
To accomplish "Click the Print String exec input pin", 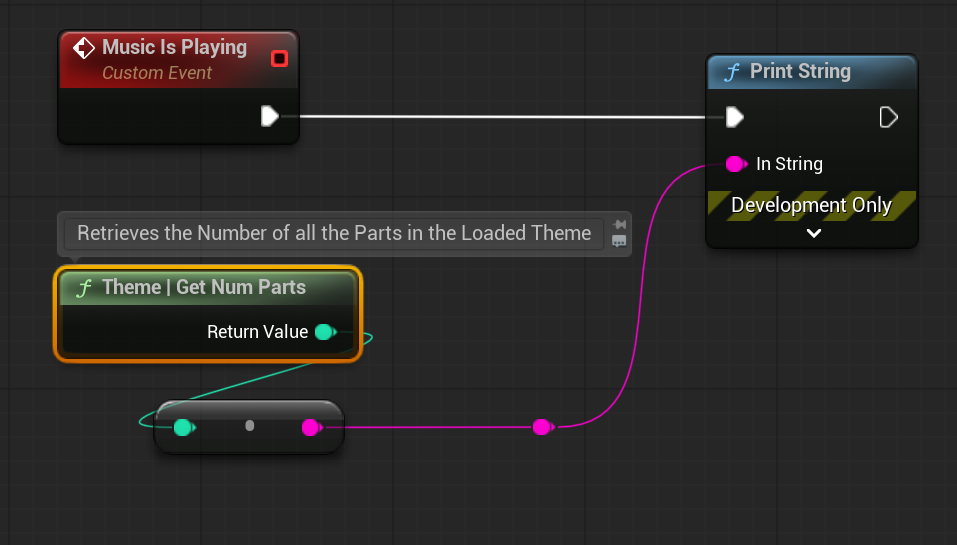I will tap(734, 117).
